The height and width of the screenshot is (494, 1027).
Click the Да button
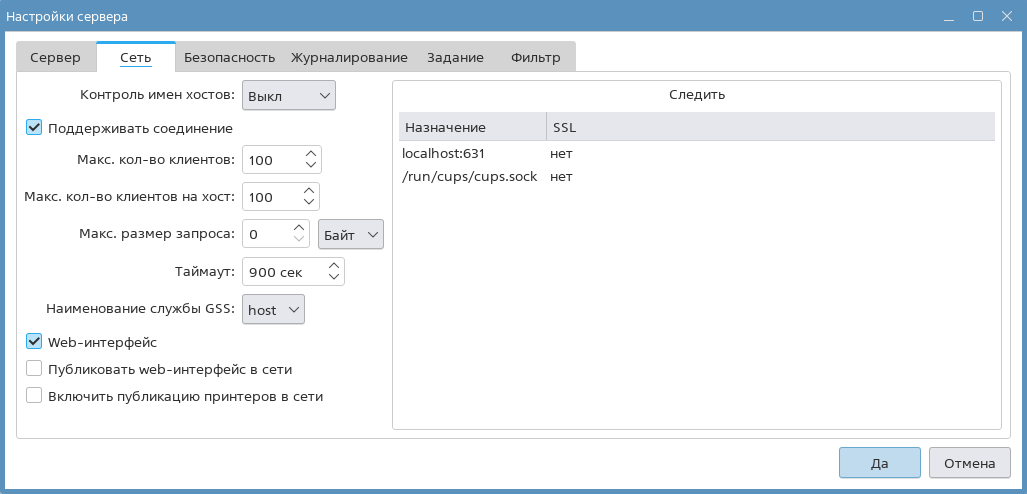pyautogui.click(x=879, y=464)
